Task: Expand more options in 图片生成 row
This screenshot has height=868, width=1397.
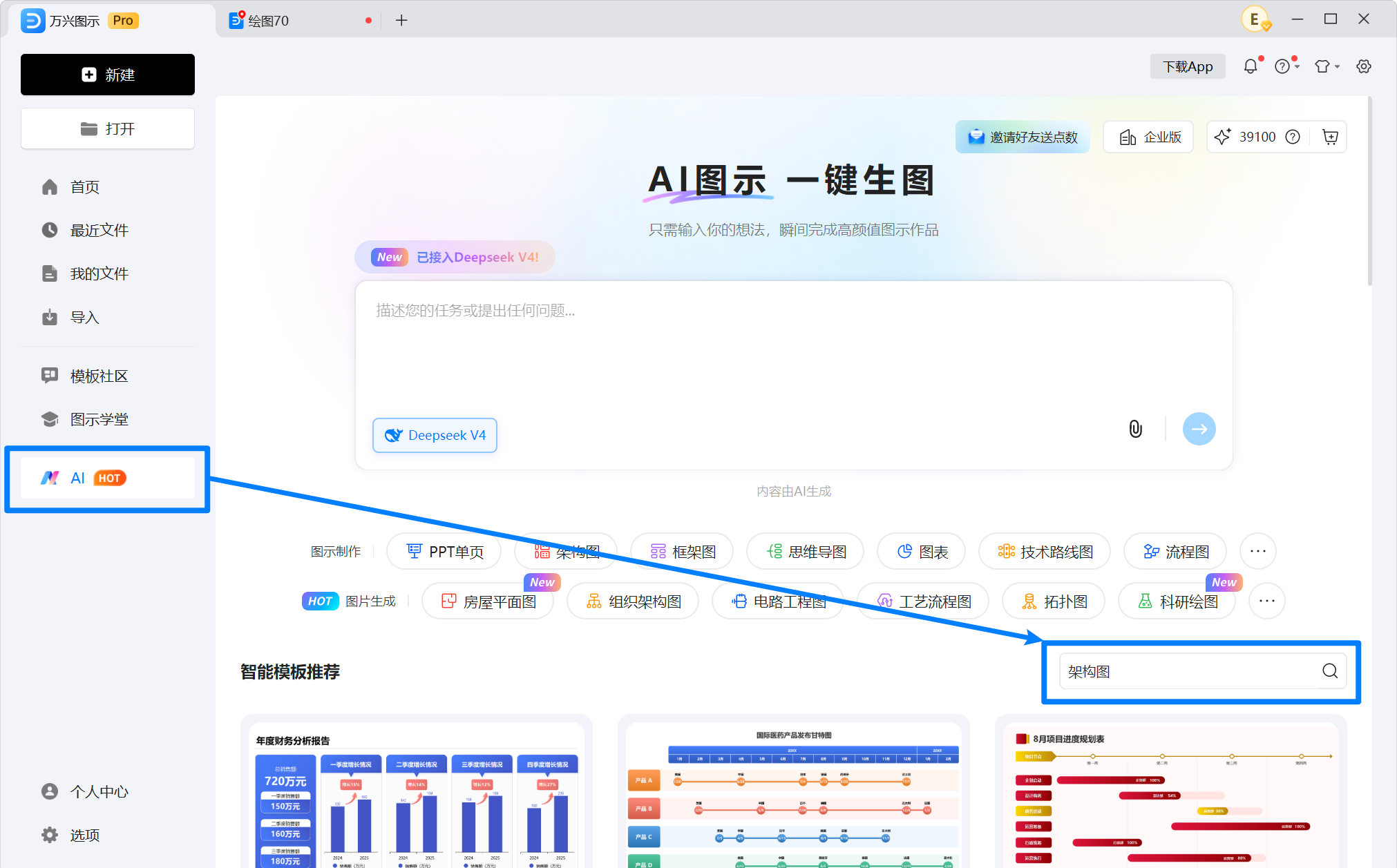Action: pos(1266,601)
